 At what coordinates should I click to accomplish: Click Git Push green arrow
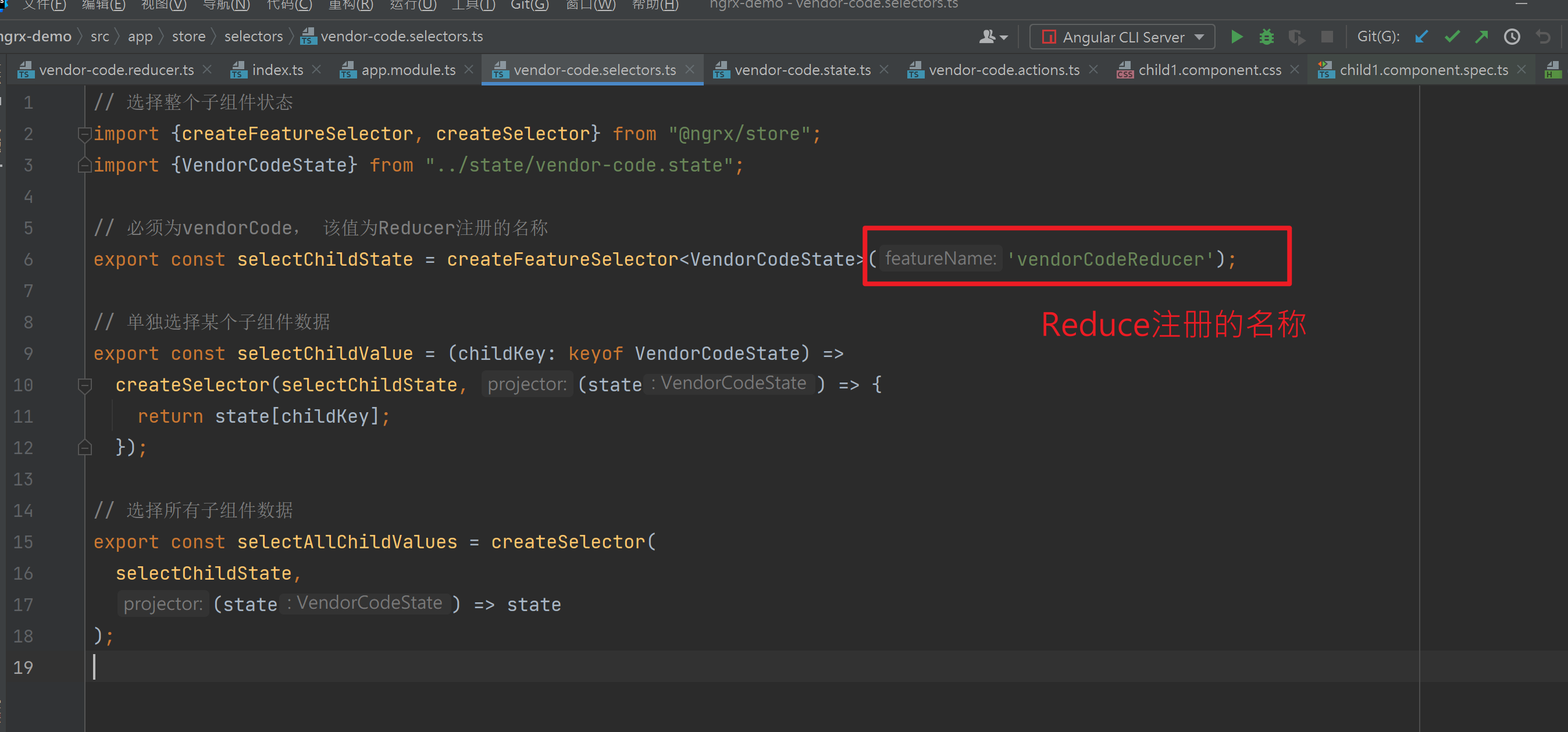1482,37
